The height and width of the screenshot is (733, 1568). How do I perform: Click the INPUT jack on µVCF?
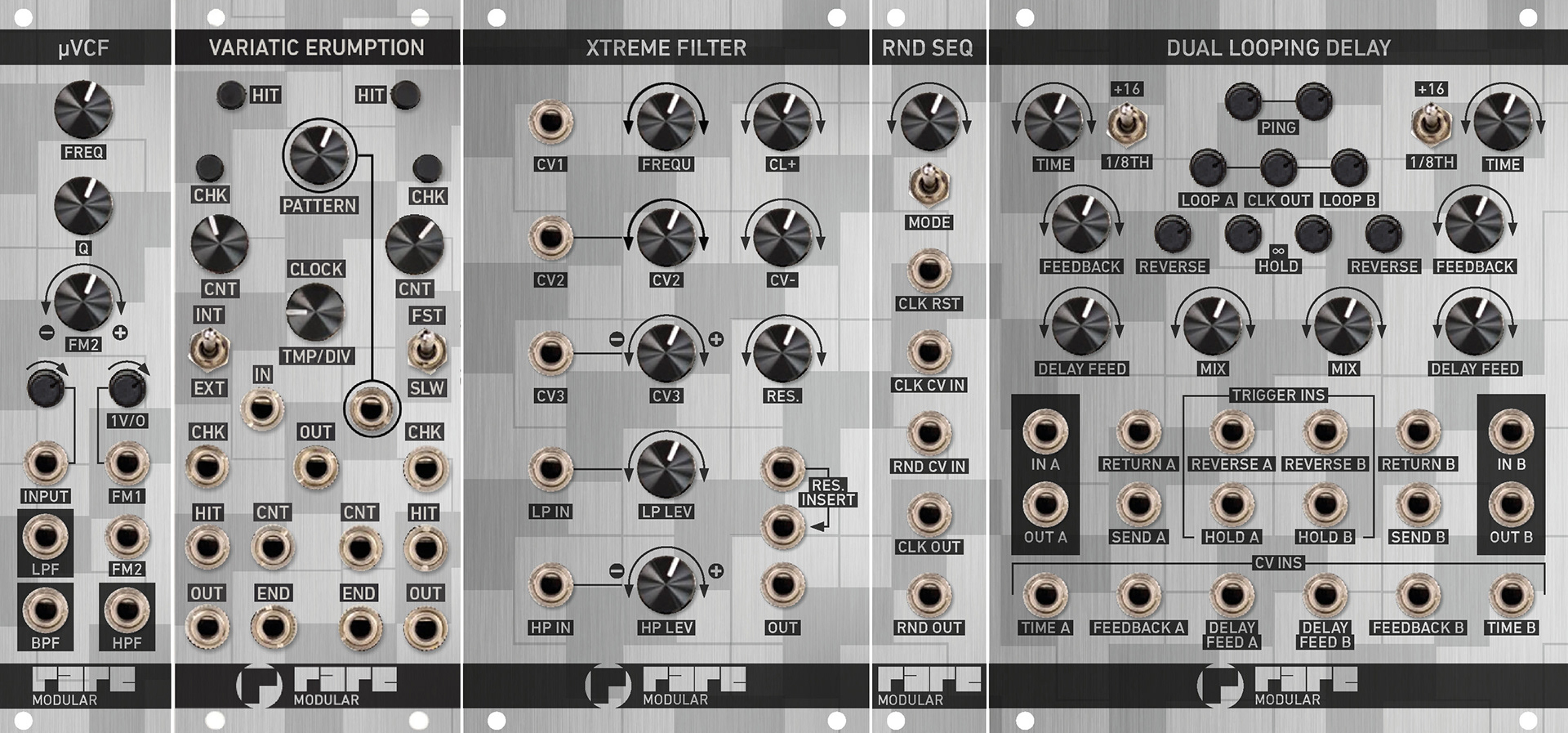point(46,463)
